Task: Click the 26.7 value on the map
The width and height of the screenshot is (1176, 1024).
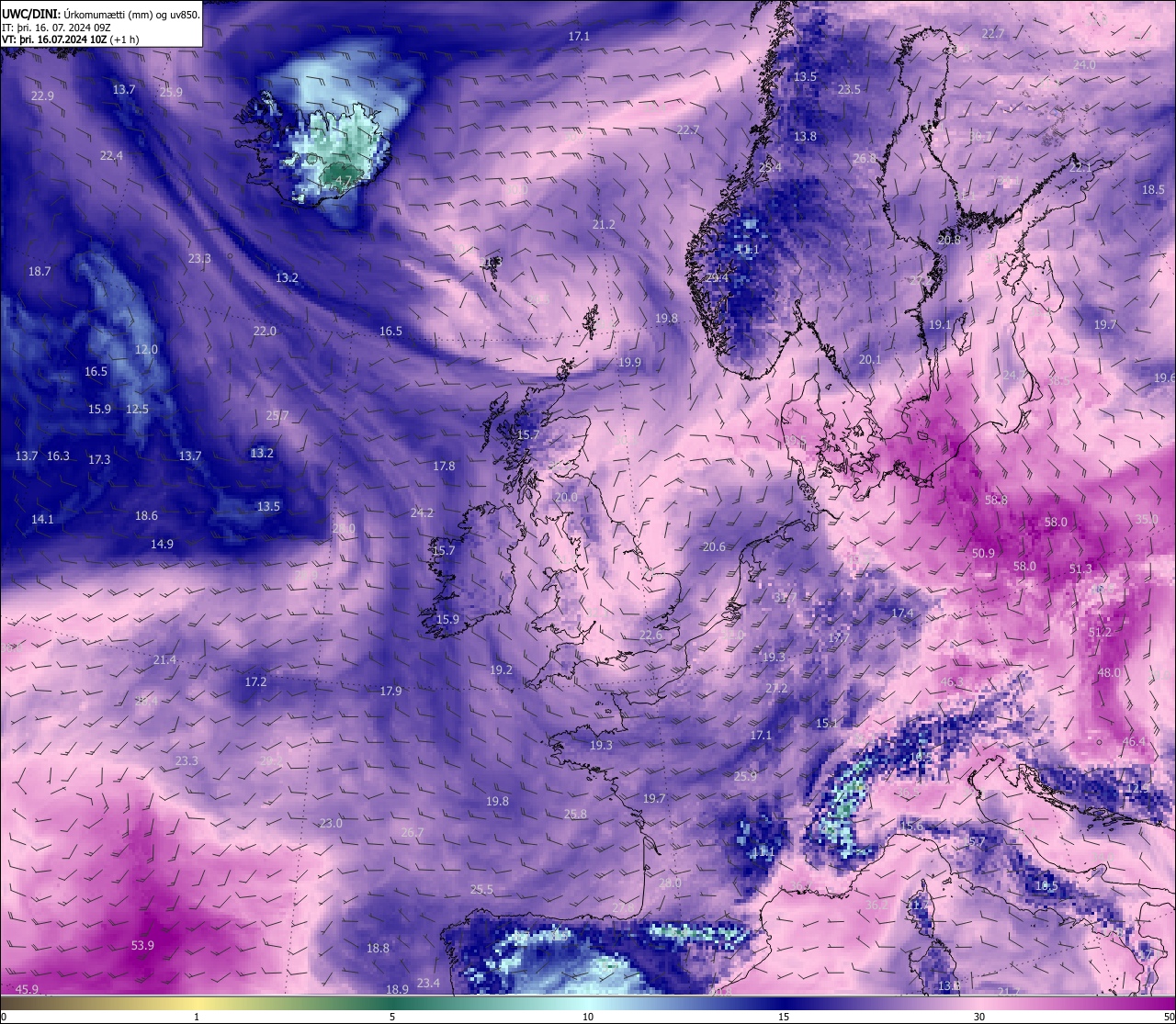Action: (x=413, y=832)
